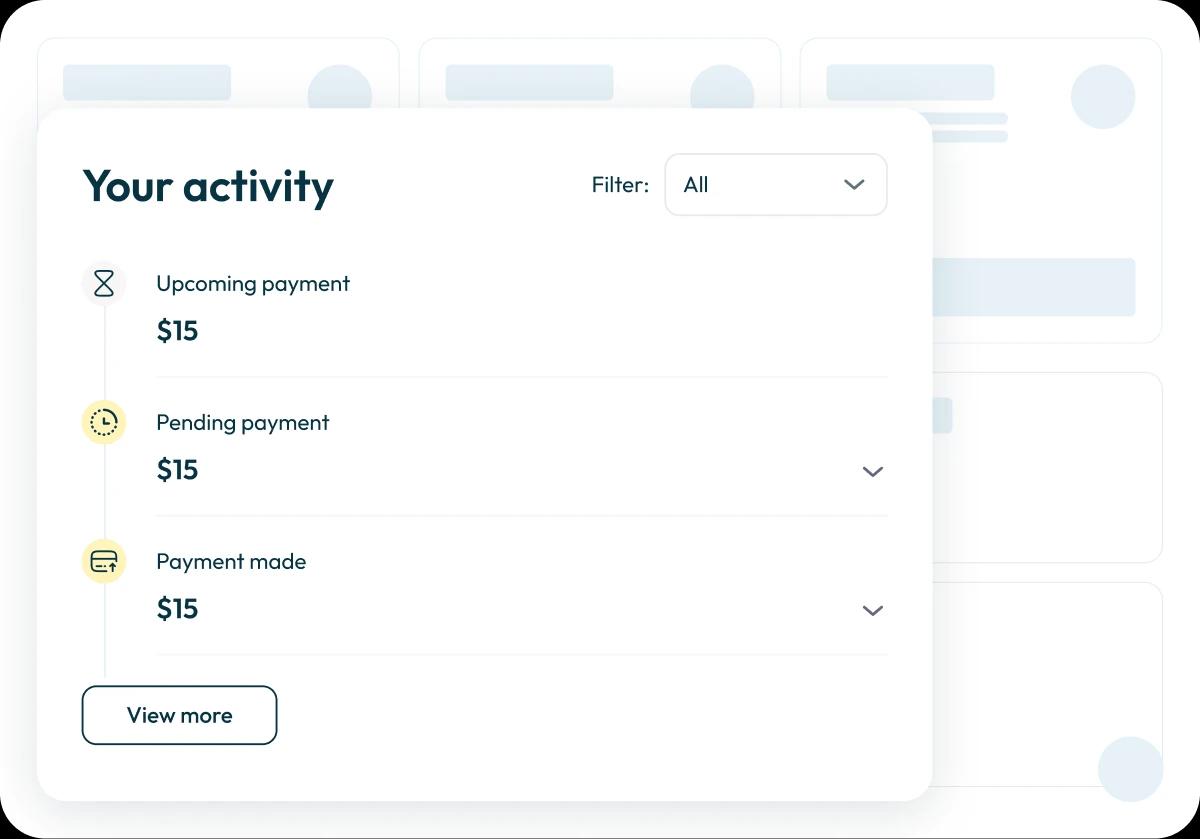Click the $15 amount under Pending payment
This screenshot has height=839, width=1200.
pyautogui.click(x=178, y=470)
